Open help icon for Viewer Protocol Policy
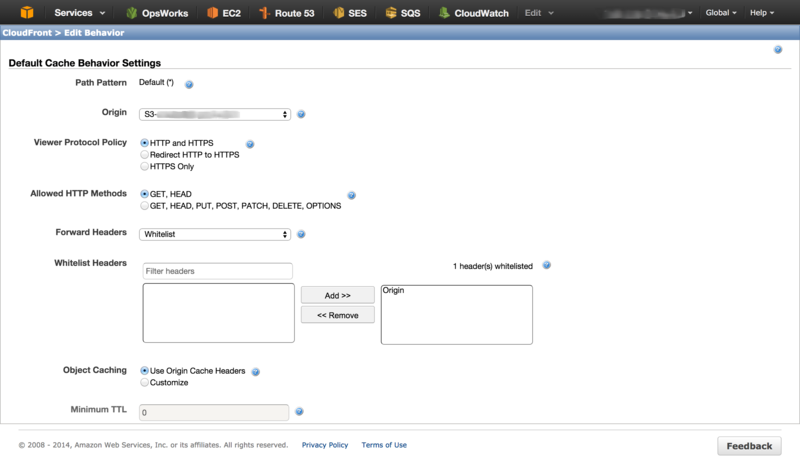800x461 pixels. [250, 144]
